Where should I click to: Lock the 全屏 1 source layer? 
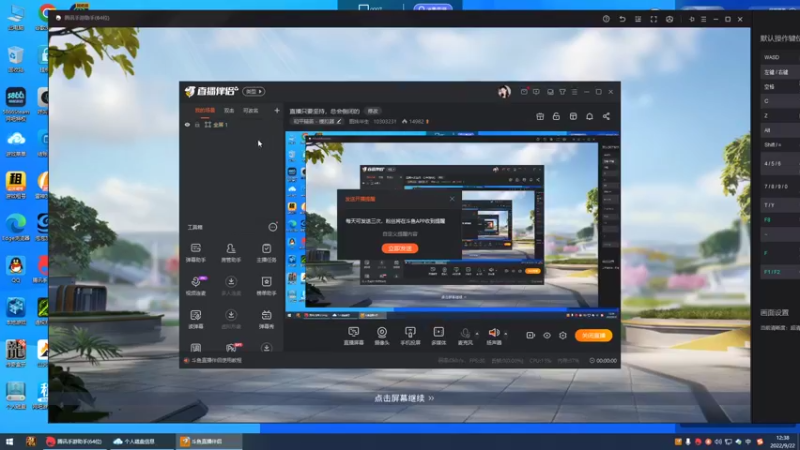pyautogui.click(x=197, y=124)
